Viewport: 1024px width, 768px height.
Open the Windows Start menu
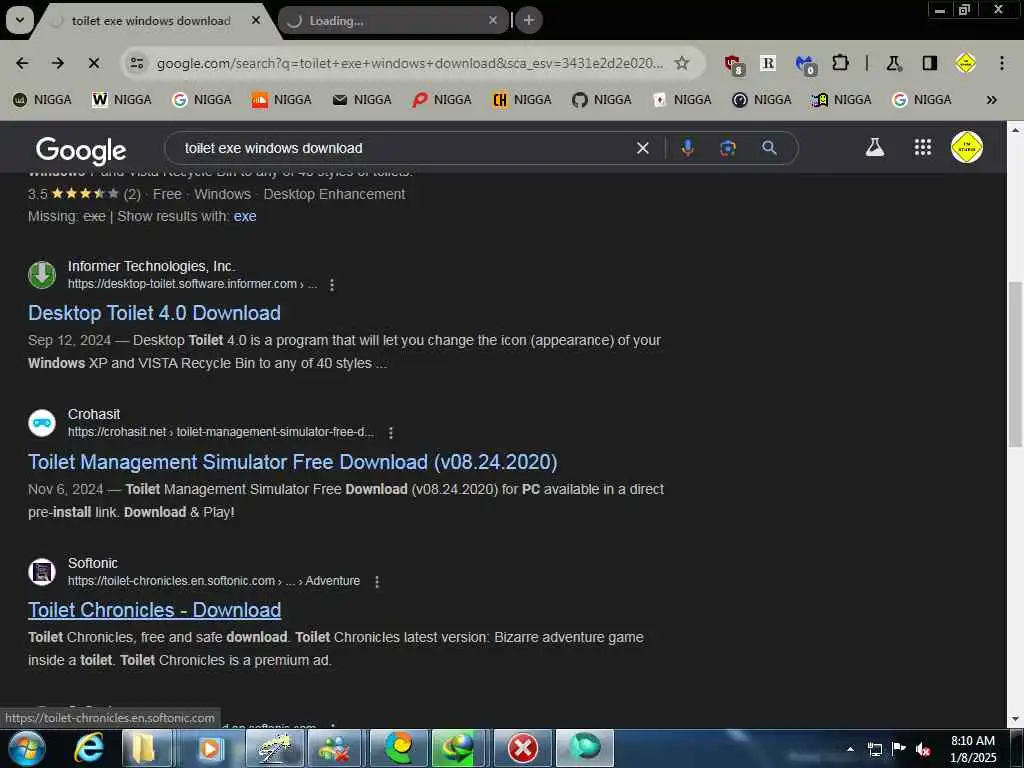25,748
